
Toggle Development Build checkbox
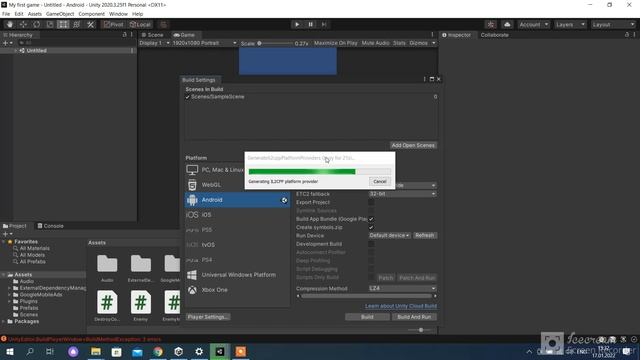pyautogui.click(x=371, y=244)
